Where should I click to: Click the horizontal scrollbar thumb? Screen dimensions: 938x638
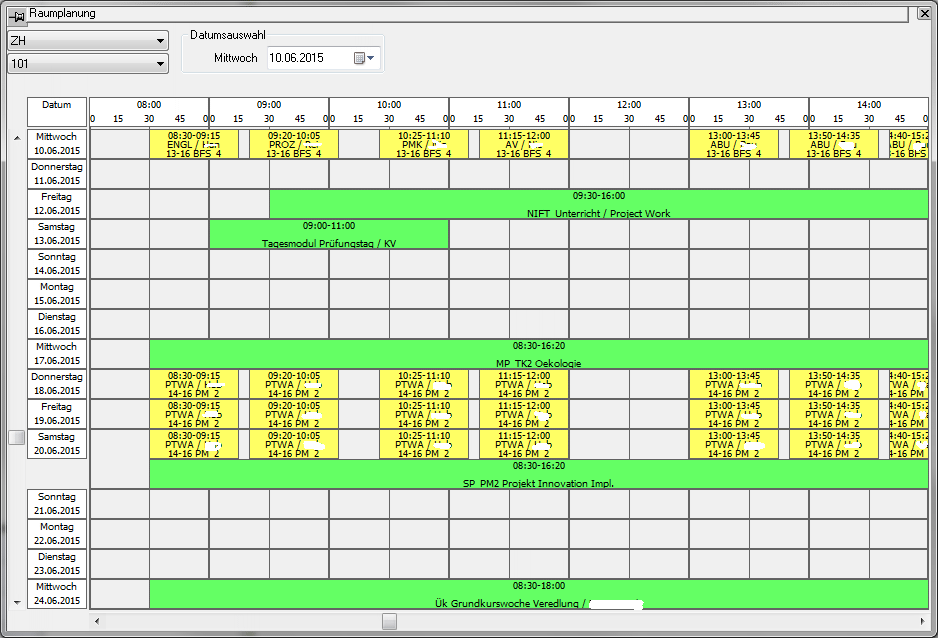(x=389, y=621)
